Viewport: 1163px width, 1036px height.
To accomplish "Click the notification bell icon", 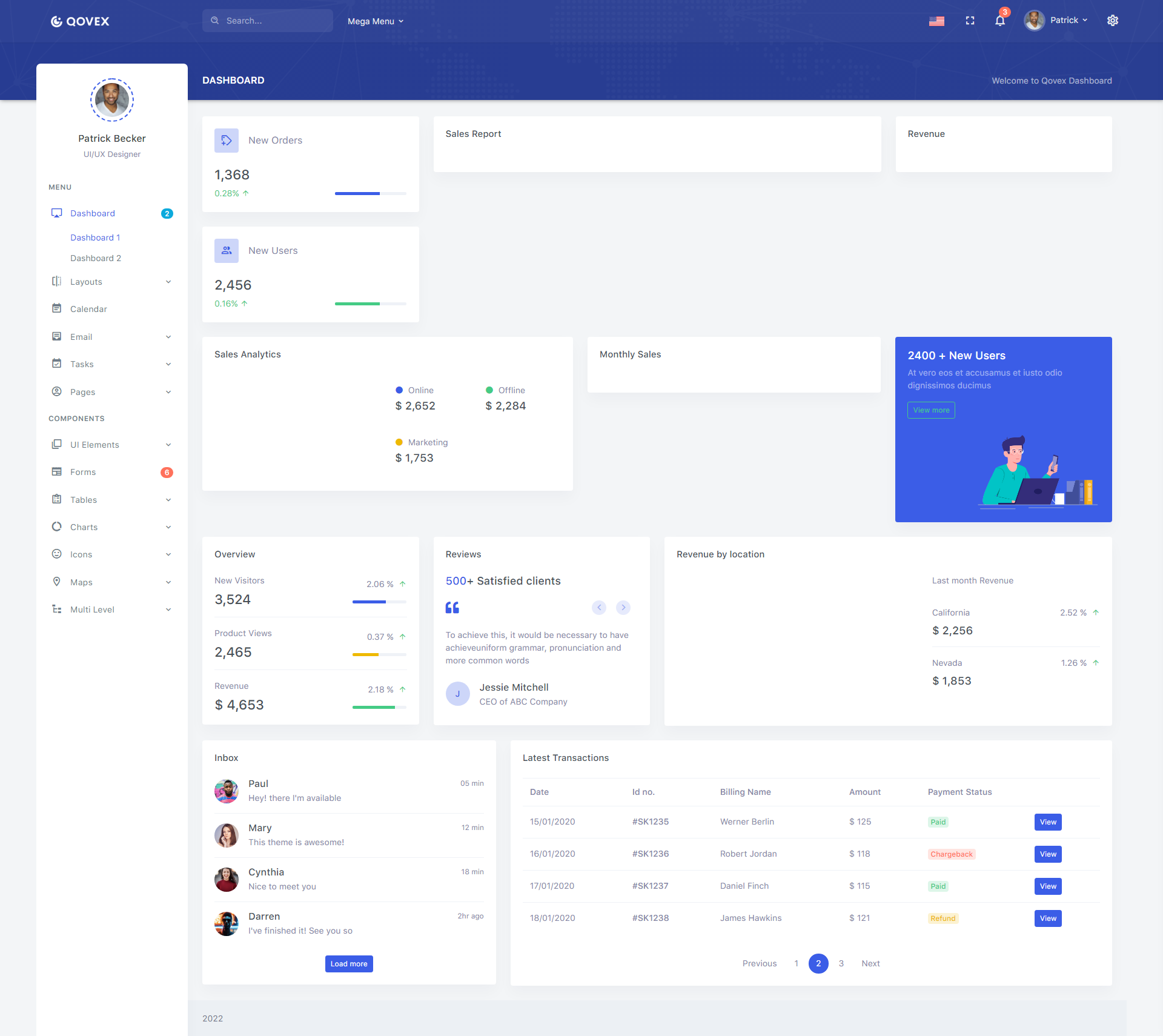I will tap(1000, 20).
